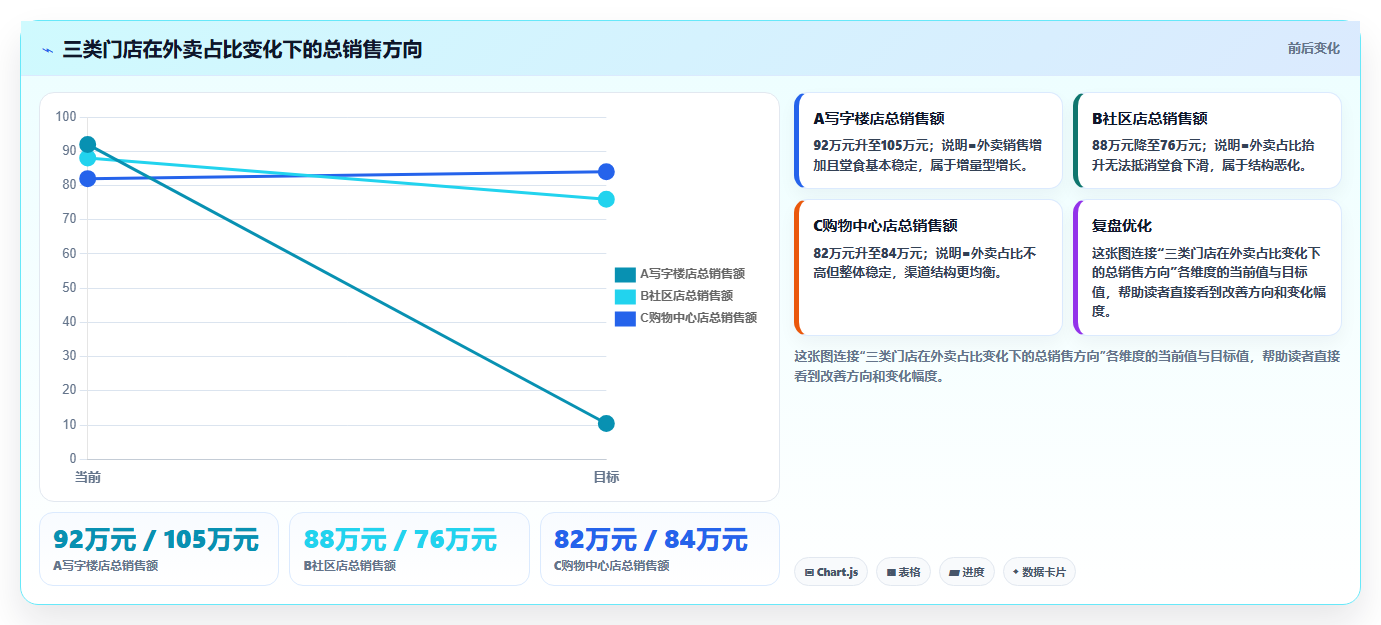
Task: Click the 当前 x-axis label
Action: pyautogui.click(x=87, y=477)
